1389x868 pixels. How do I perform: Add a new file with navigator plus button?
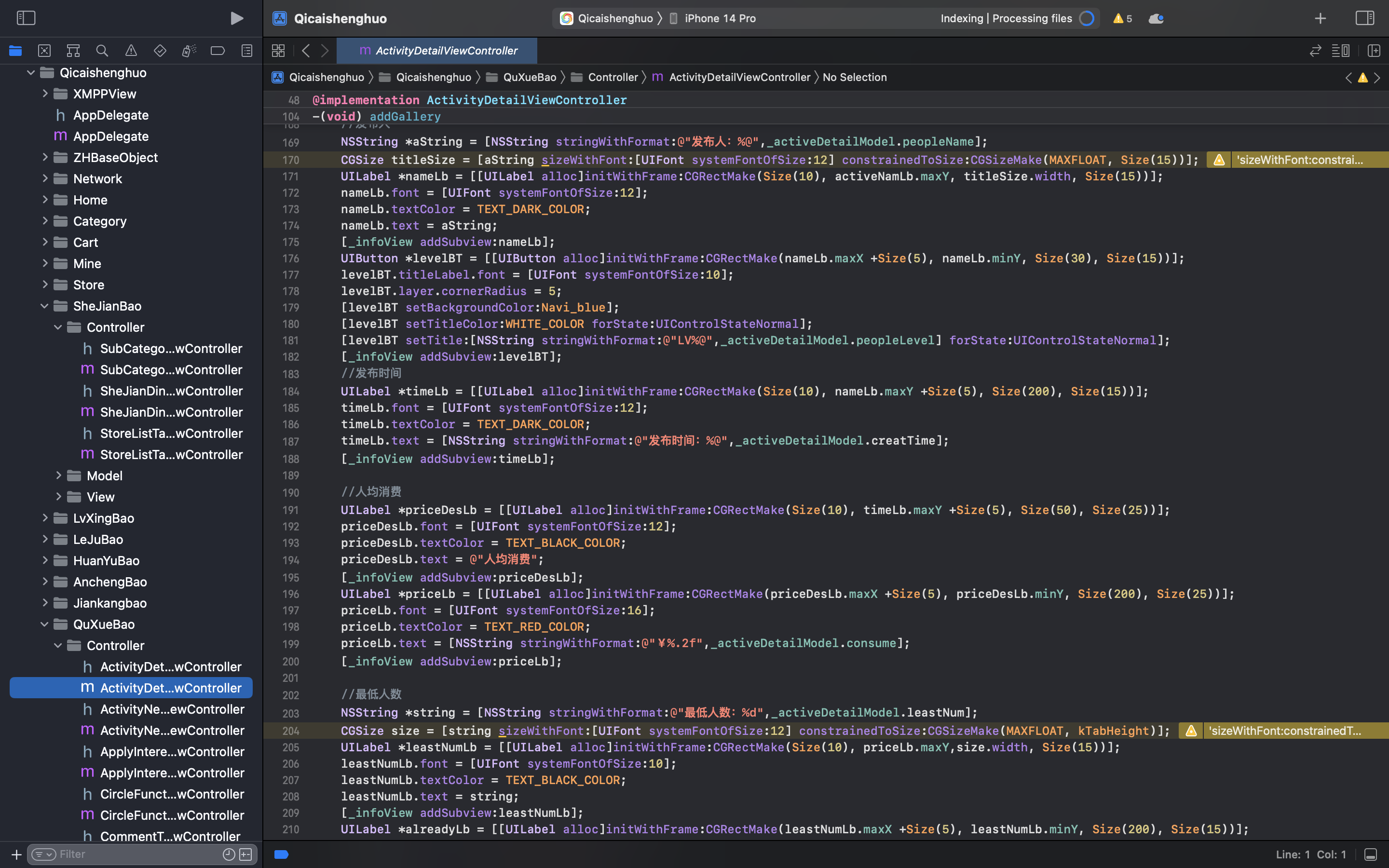pyautogui.click(x=16, y=855)
